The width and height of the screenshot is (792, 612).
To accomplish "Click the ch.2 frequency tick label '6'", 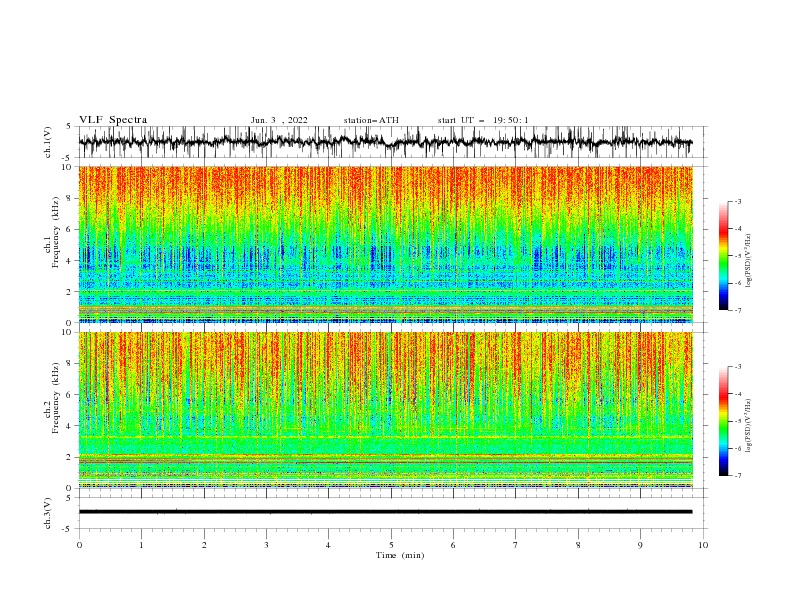I will [70, 394].
